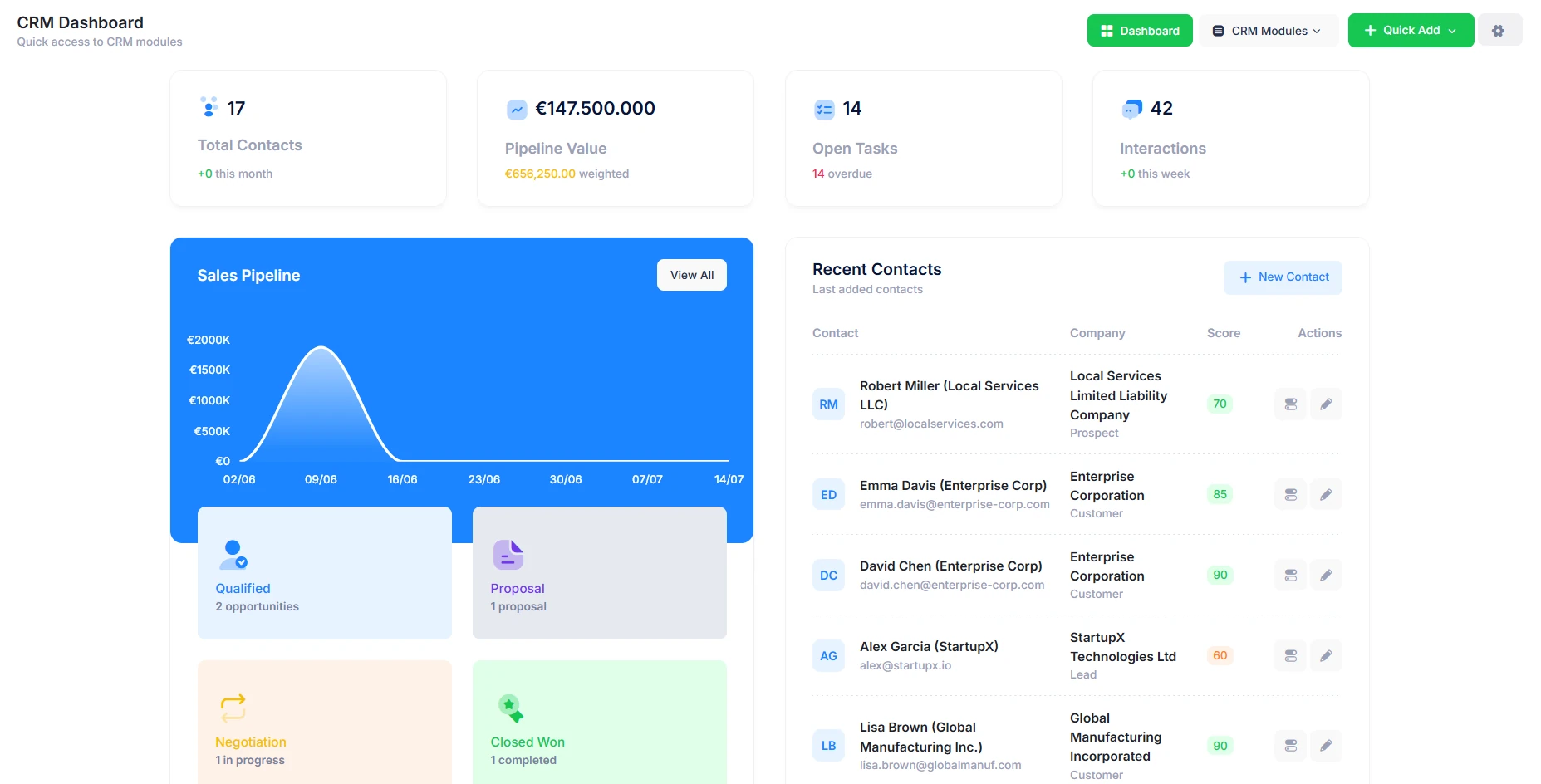Edit David Chen using pencil icon

click(1326, 576)
